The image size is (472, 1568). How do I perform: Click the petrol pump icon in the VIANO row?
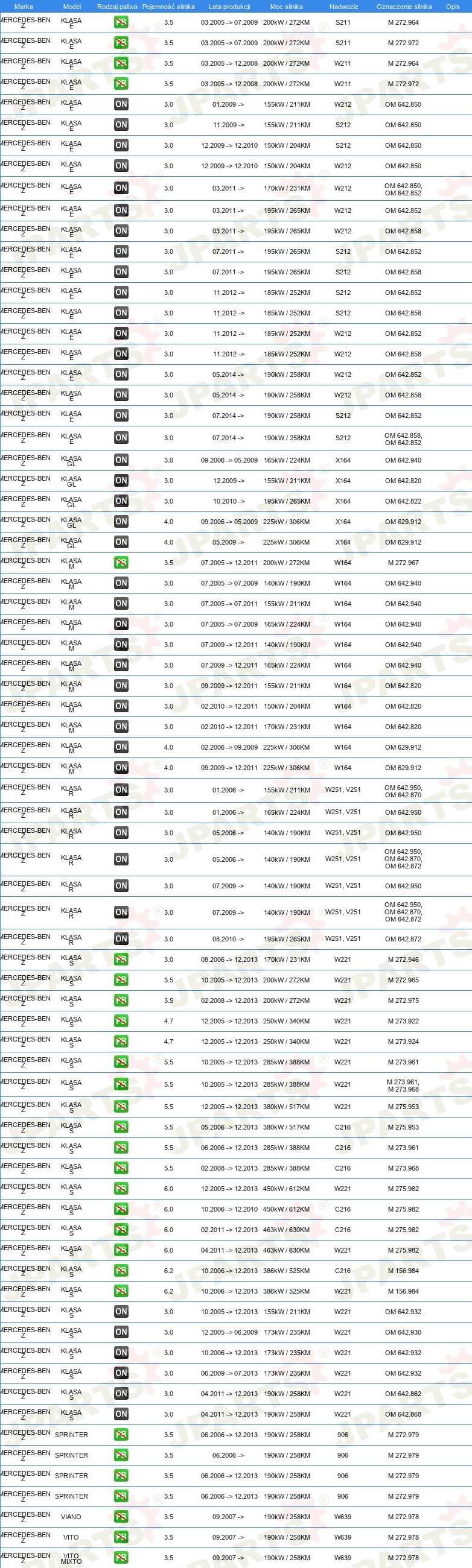pyautogui.click(x=121, y=1516)
